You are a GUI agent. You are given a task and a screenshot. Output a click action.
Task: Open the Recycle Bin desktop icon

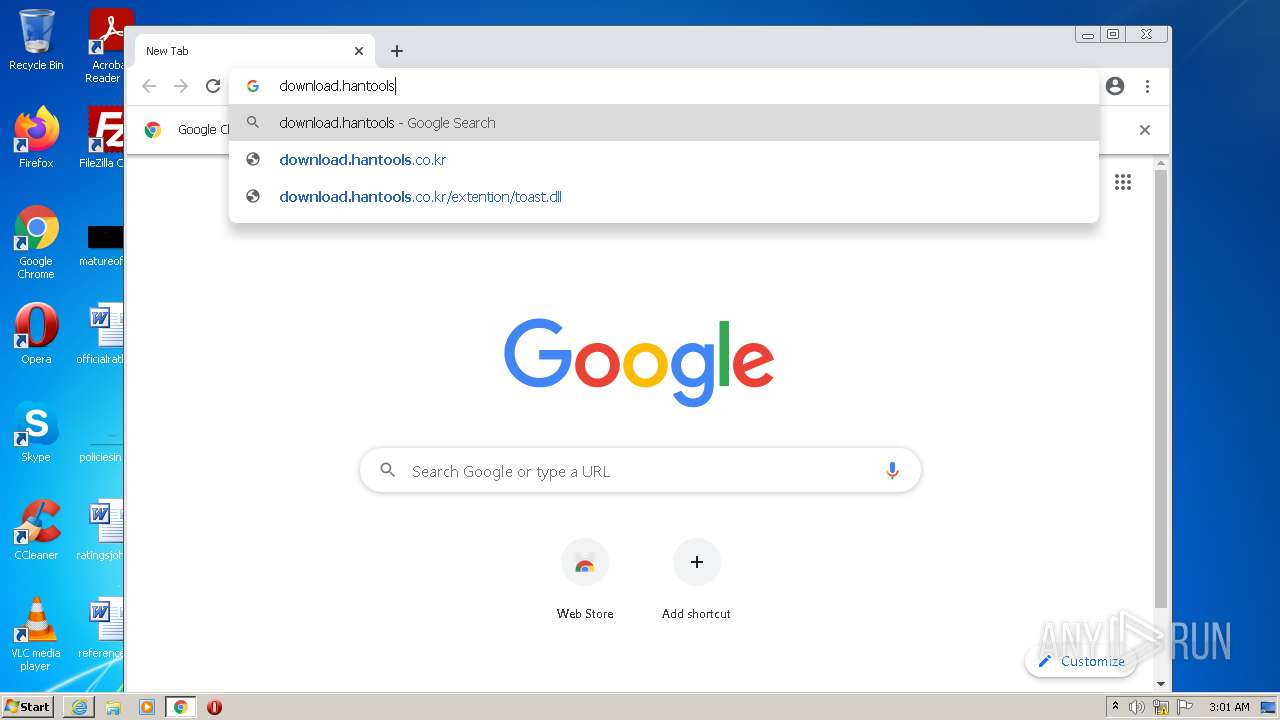tap(36, 40)
